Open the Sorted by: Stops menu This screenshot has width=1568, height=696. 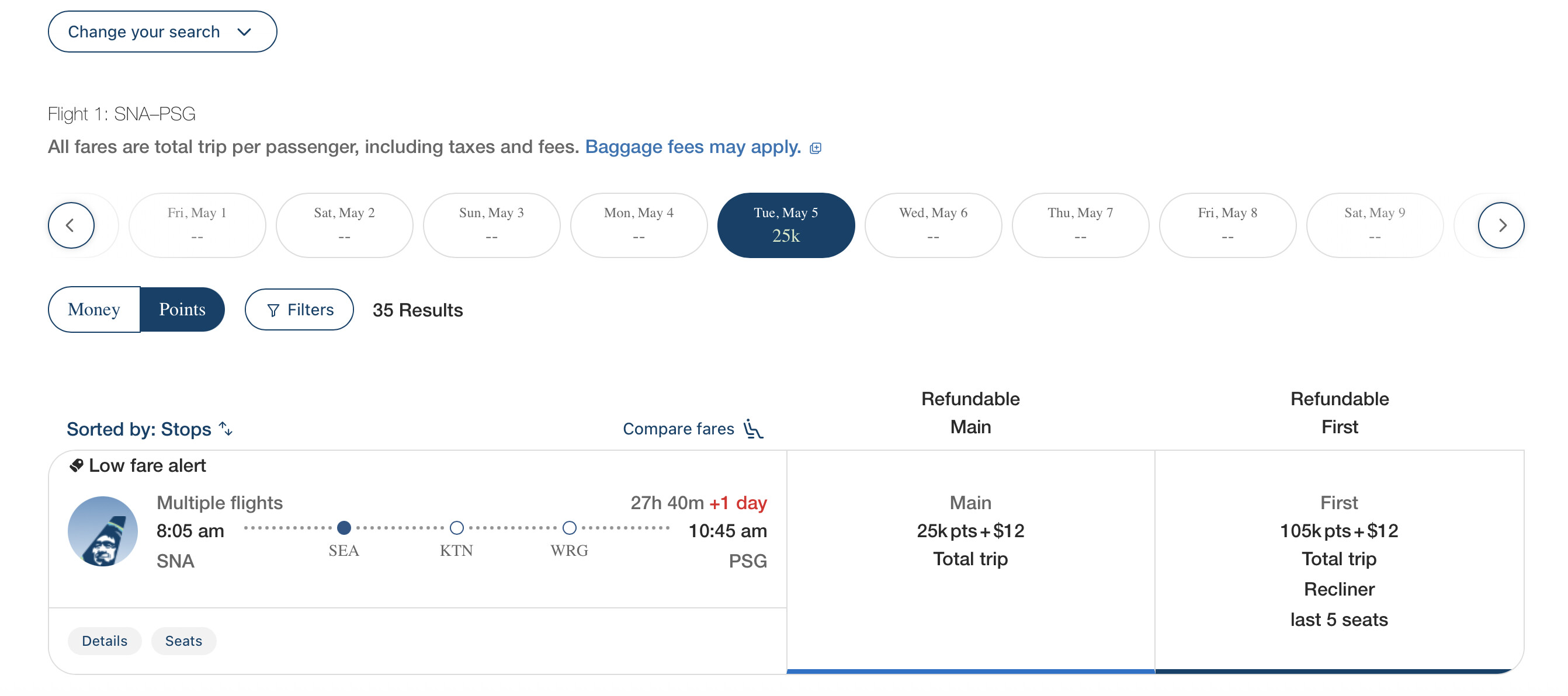pos(139,429)
